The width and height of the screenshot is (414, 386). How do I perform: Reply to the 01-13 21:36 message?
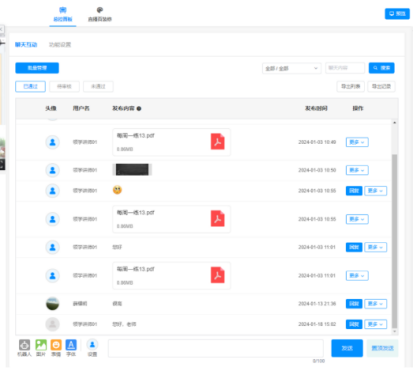354,304
